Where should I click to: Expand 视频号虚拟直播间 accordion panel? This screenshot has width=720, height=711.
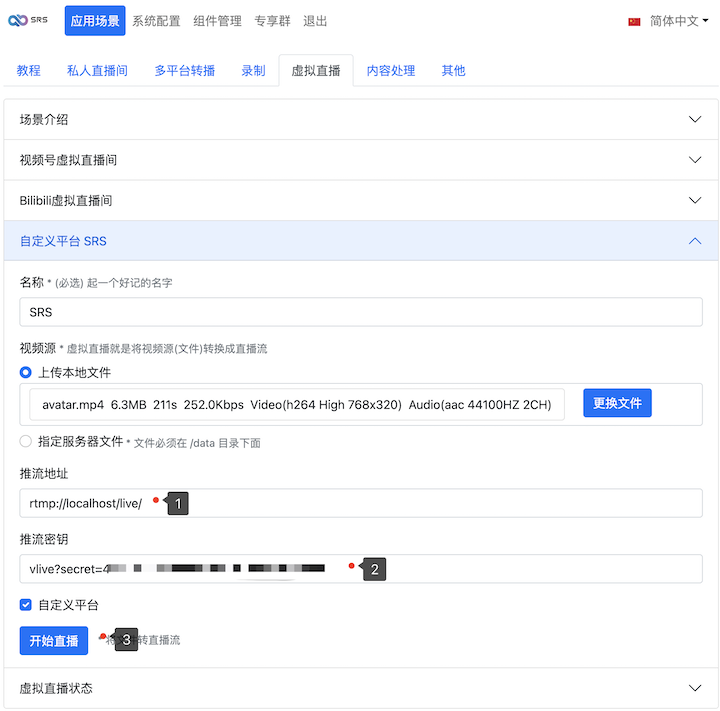[x=360, y=160]
